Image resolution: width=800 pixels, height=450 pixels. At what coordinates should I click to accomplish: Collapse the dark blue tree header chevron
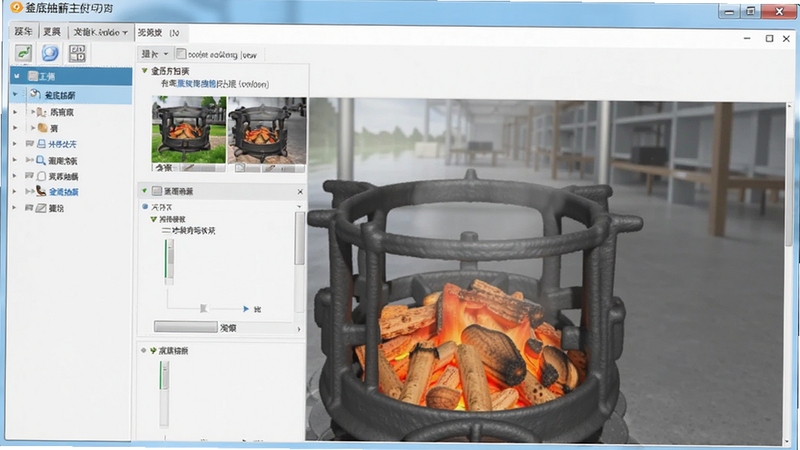click(x=16, y=76)
